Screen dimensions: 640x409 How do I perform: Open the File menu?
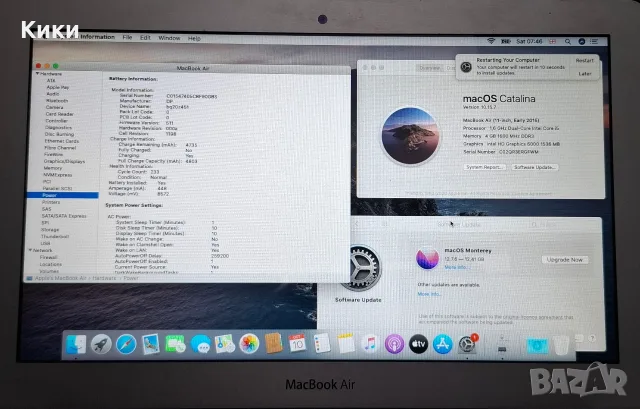(x=127, y=38)
